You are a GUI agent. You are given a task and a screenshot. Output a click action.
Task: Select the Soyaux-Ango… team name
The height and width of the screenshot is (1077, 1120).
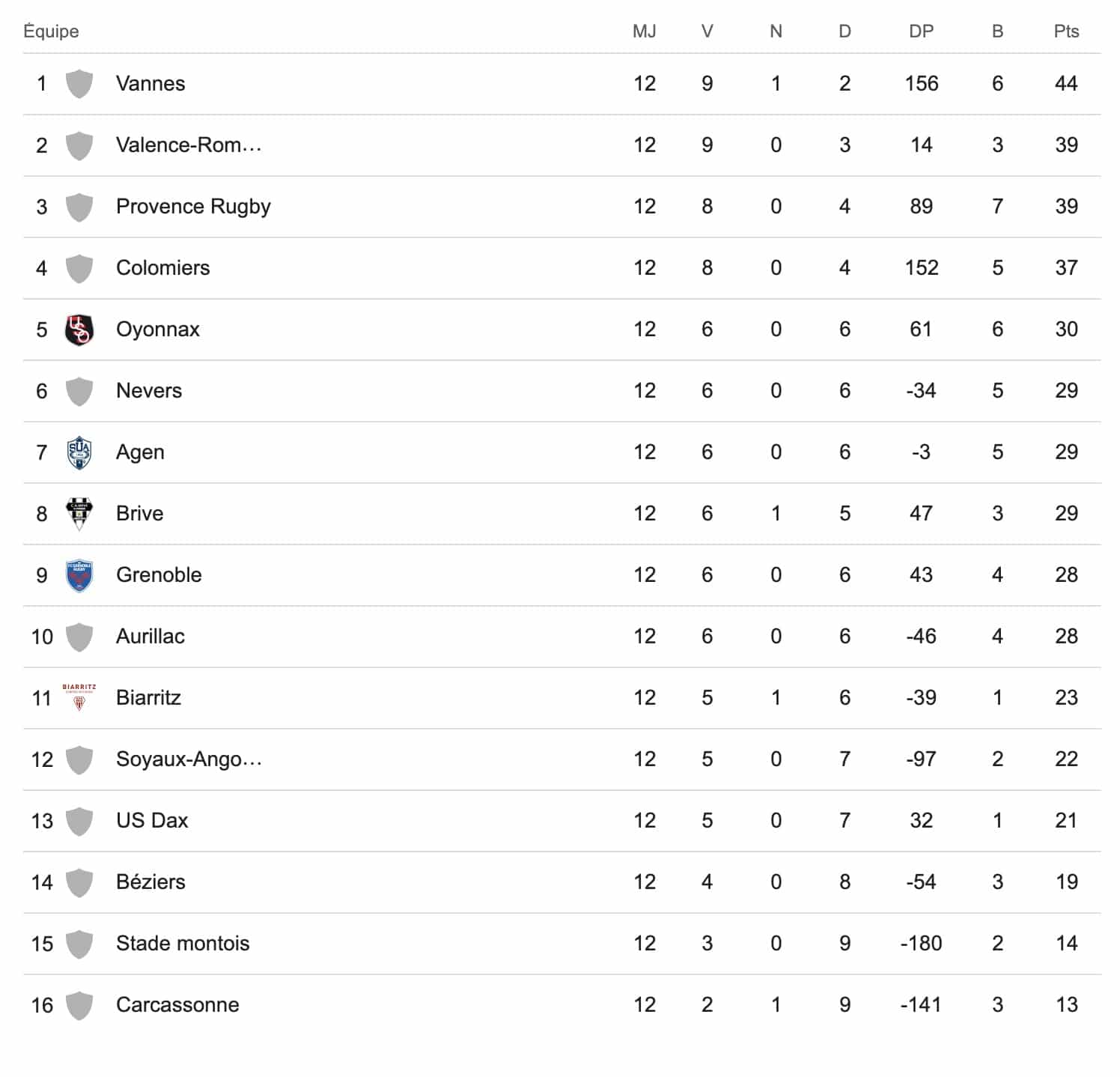(x=189, y=759)
